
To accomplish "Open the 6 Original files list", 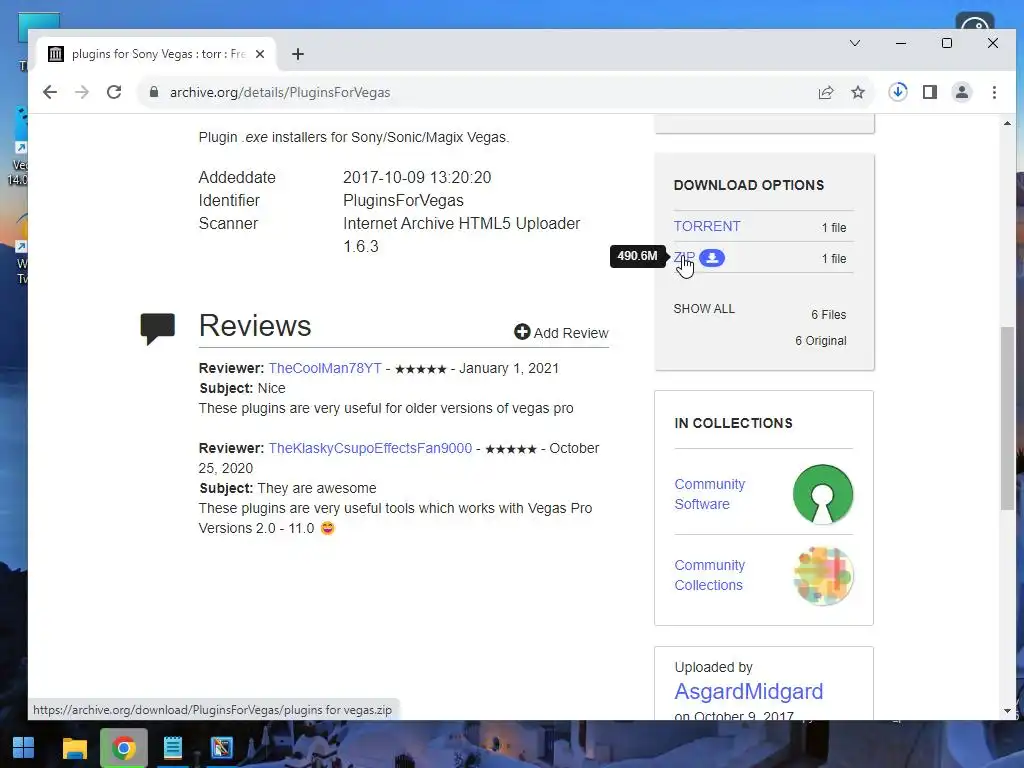I will point(821,341).
